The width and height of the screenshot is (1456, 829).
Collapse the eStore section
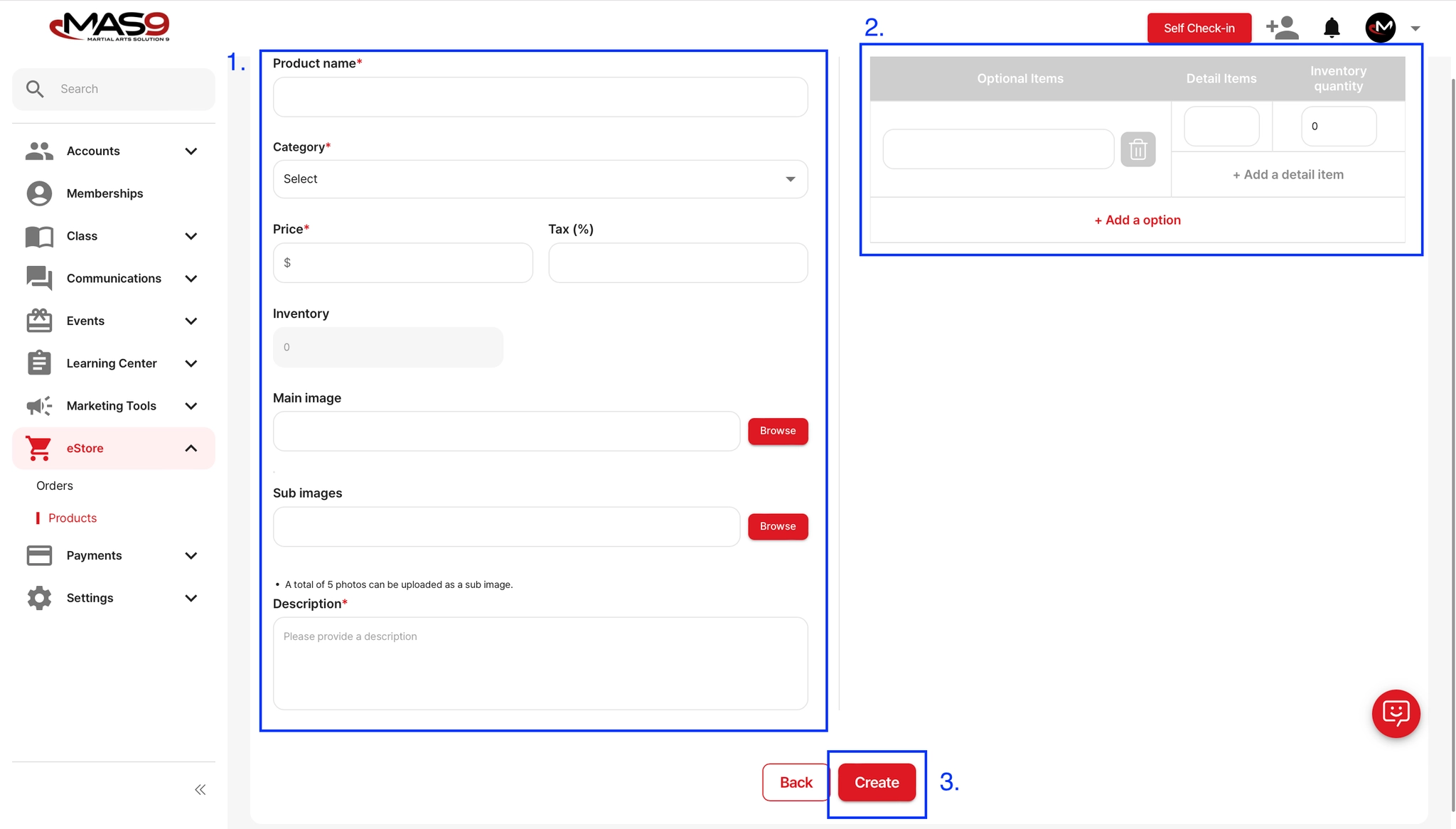pos(191,448)
